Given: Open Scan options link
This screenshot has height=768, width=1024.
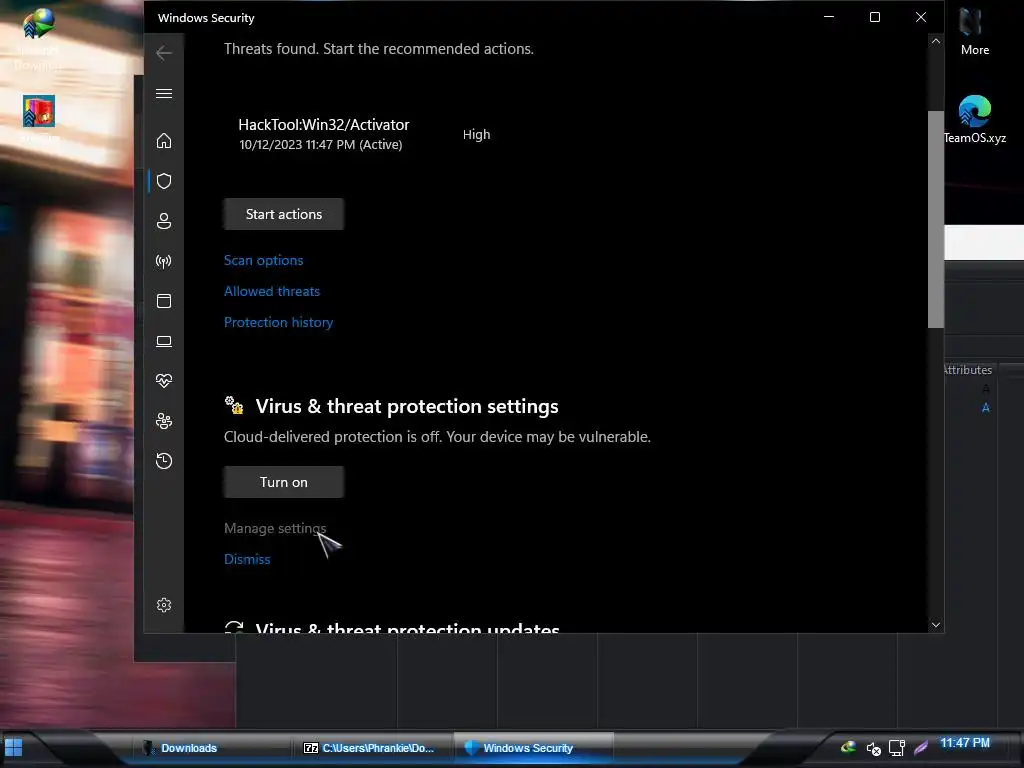Looking at the screenshot, I should point(263,261).
